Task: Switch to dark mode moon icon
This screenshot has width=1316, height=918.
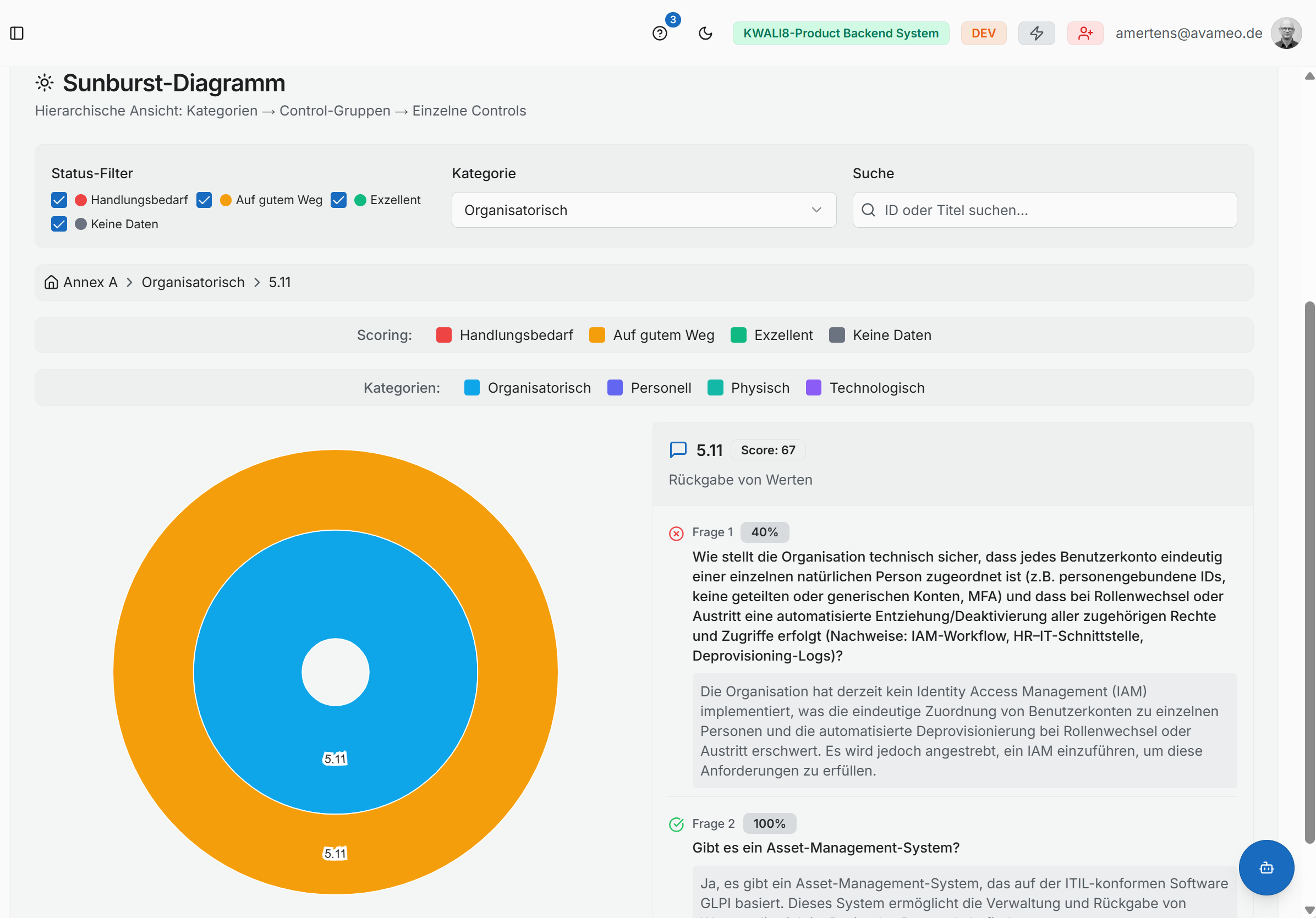Action: tap(705, 33)
